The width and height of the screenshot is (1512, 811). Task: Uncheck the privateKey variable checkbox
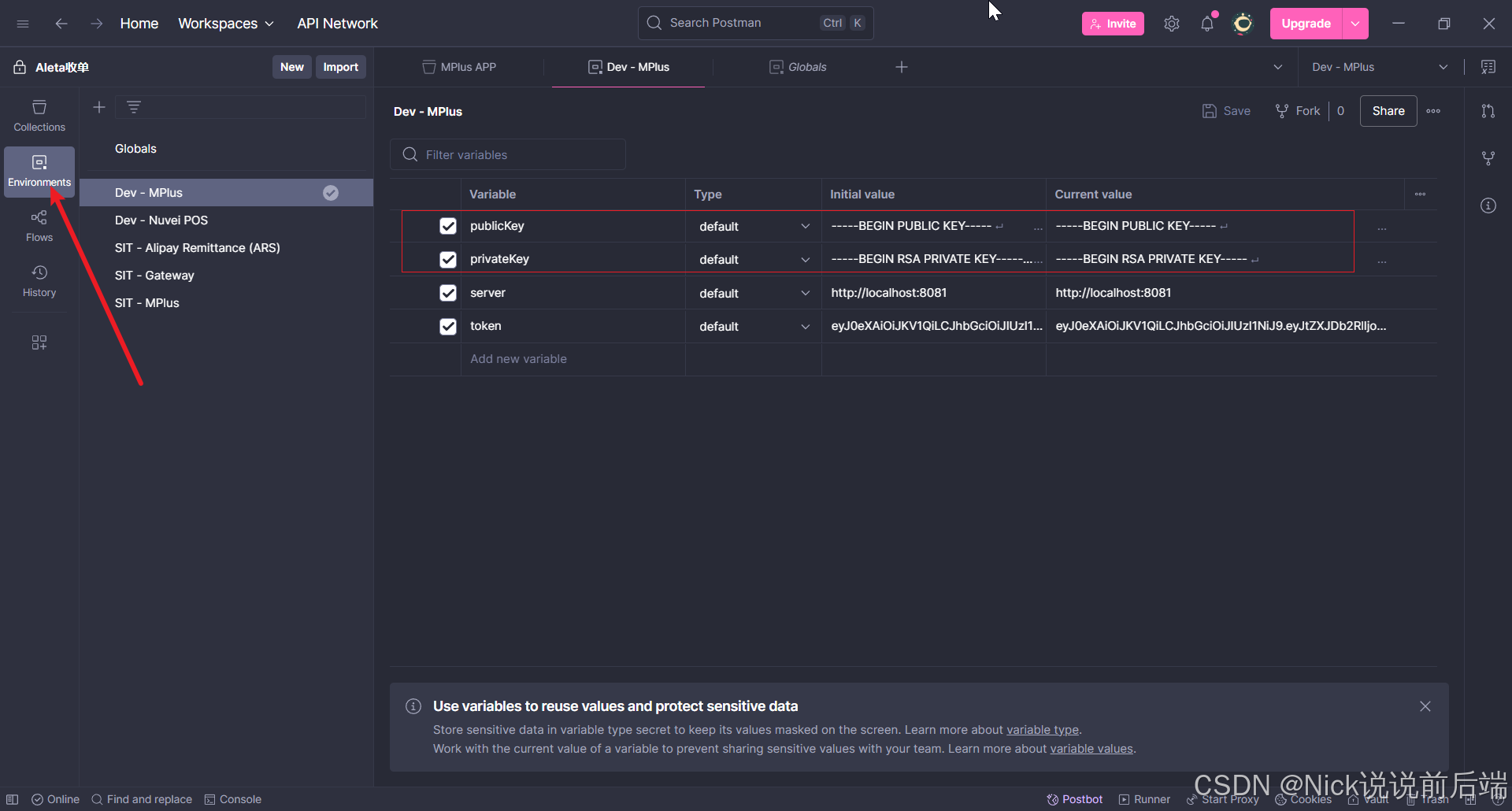click(448, 259)
